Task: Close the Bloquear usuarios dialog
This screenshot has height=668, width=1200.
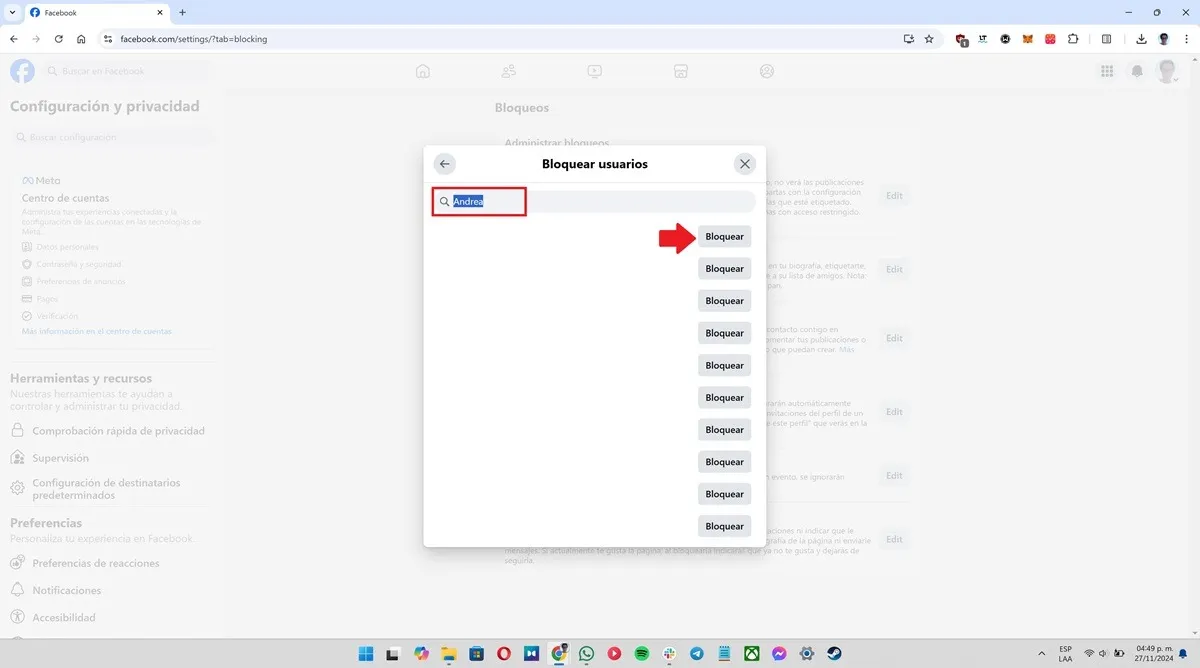Action: [744, 164]
